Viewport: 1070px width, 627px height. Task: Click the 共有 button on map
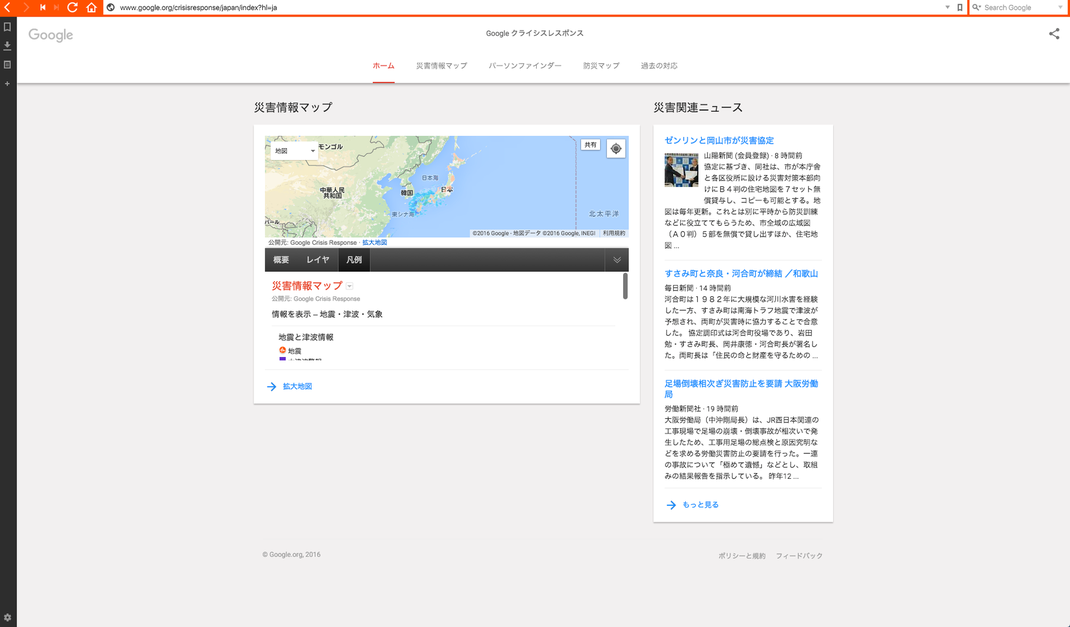590,145
